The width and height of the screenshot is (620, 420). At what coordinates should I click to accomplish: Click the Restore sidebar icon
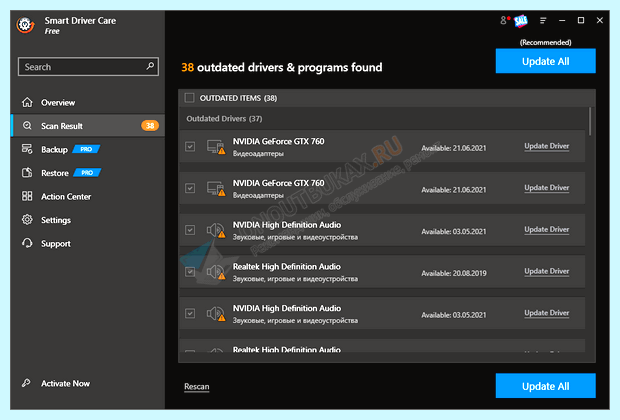[27, 172]
